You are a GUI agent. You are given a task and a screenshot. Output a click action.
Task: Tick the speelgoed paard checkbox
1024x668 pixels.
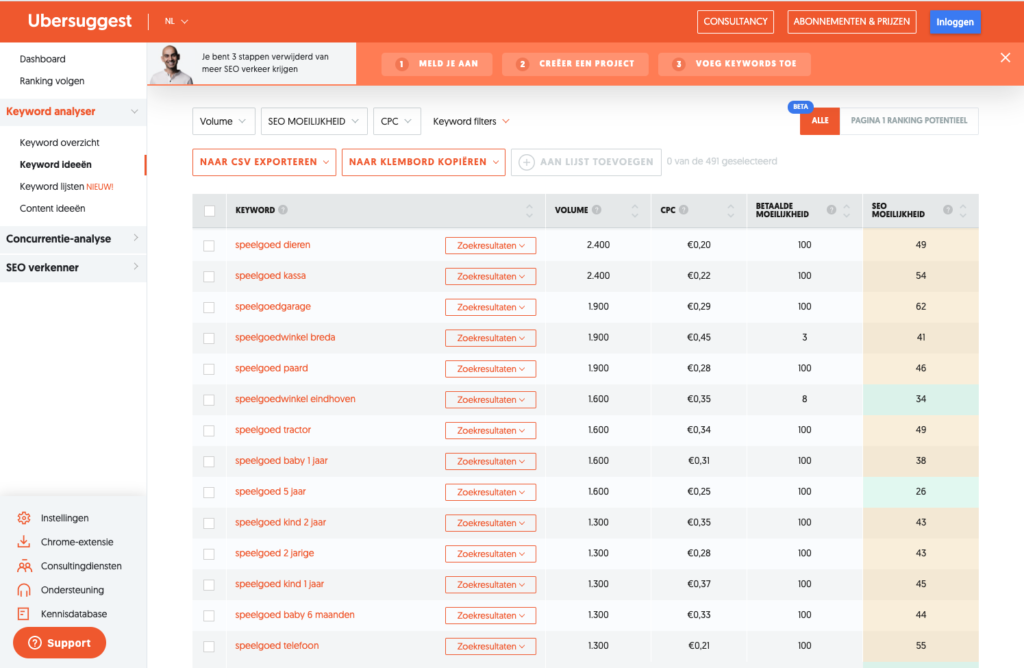tap(209, 369)
